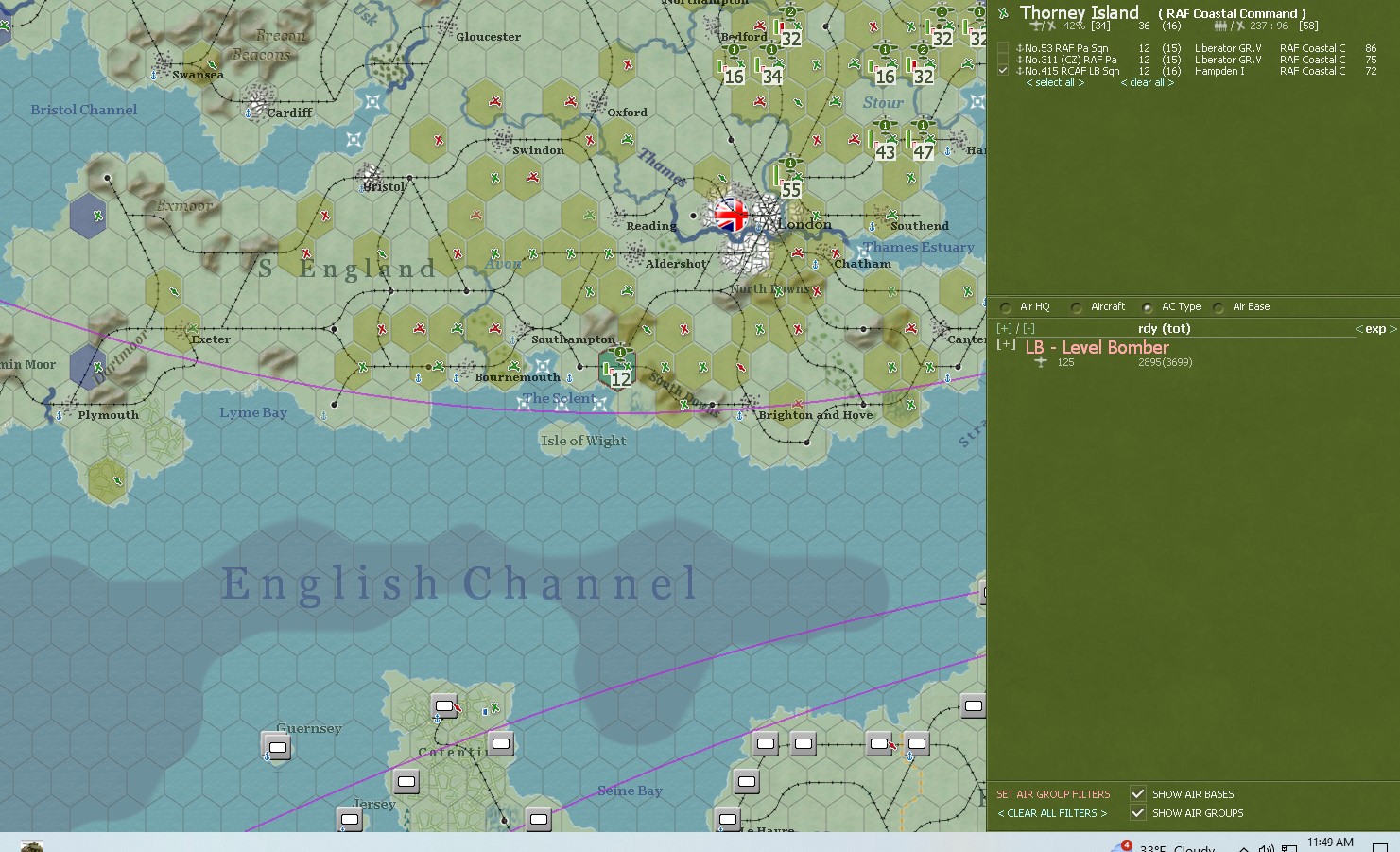This screenshot has width=1400, height=852.
Task: Enable the checkbox for No.53 RAF Pa Sqn
Action: click(1002, 47)
